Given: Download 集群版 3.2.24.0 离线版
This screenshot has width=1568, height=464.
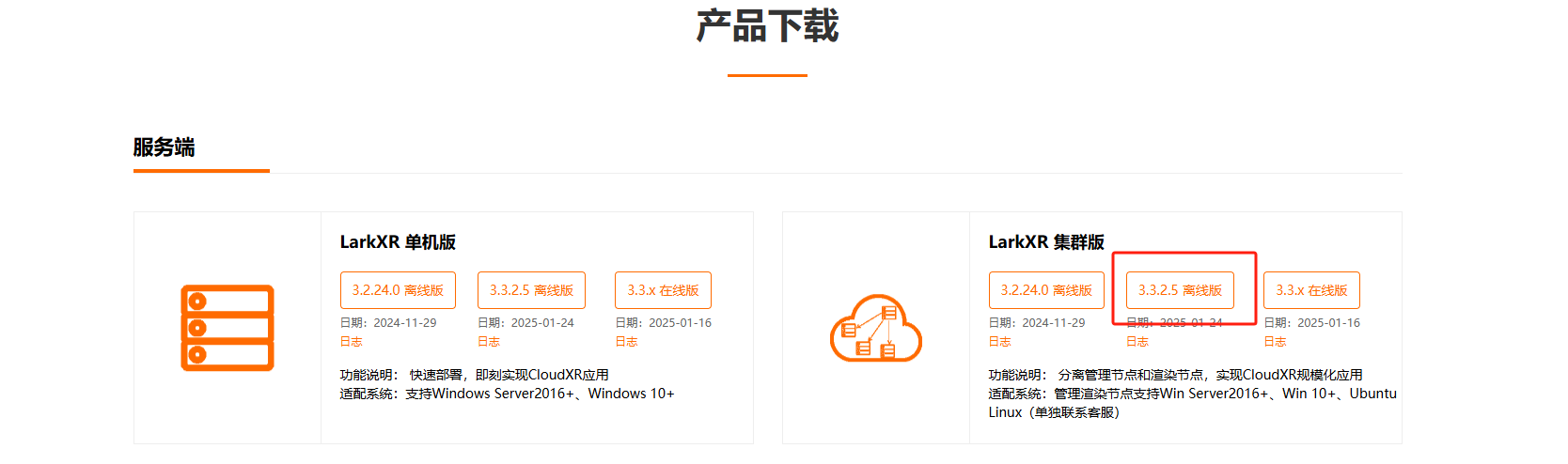Looking at the screenshot, I should 1046,290.
